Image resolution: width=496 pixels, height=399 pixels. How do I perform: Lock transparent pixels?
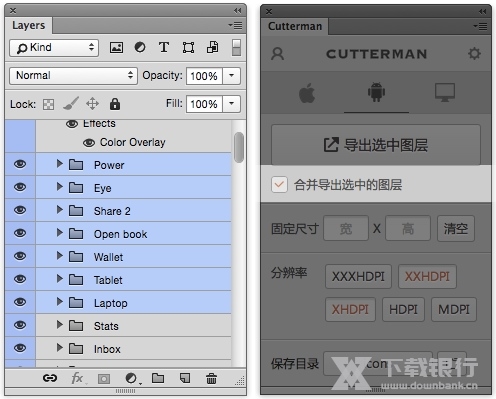tap(49, 104)
